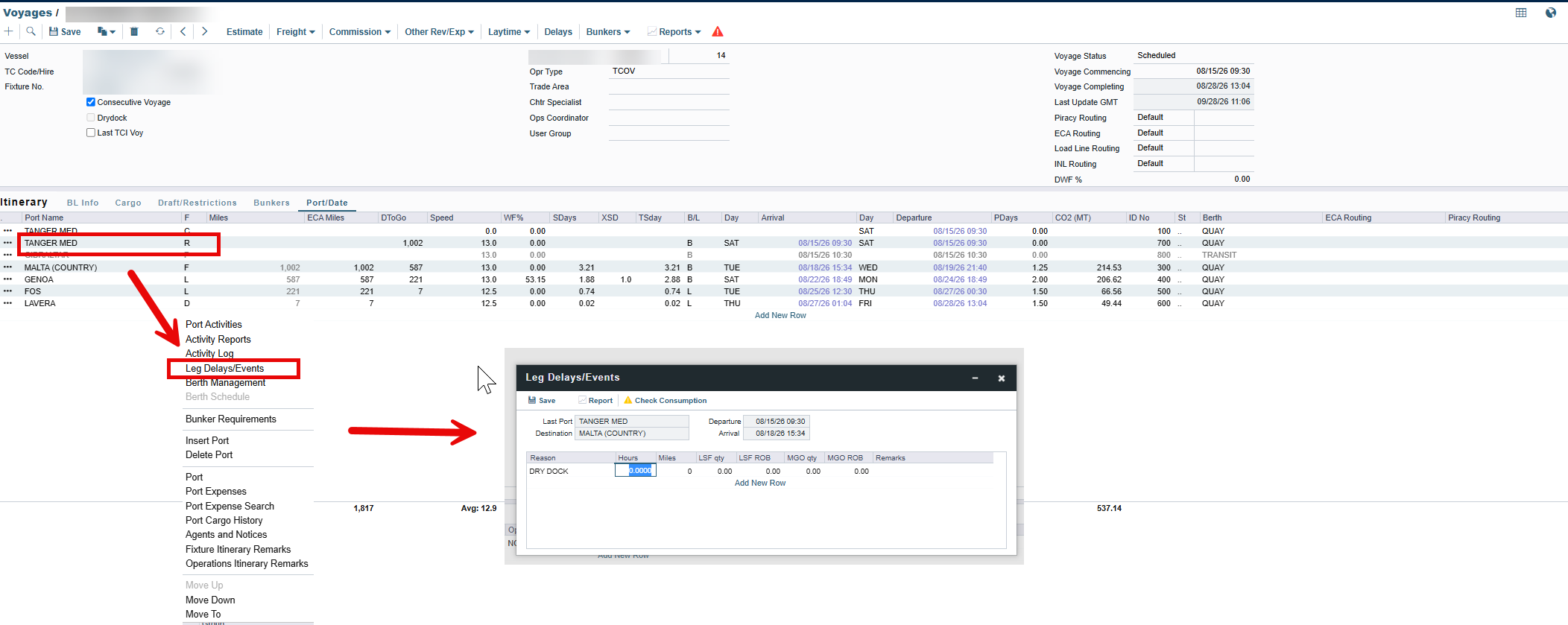The width and height of the screenshot is (1568, 625).
Task: Expand the copy dropdown next to Save
Action: [107, 31]
